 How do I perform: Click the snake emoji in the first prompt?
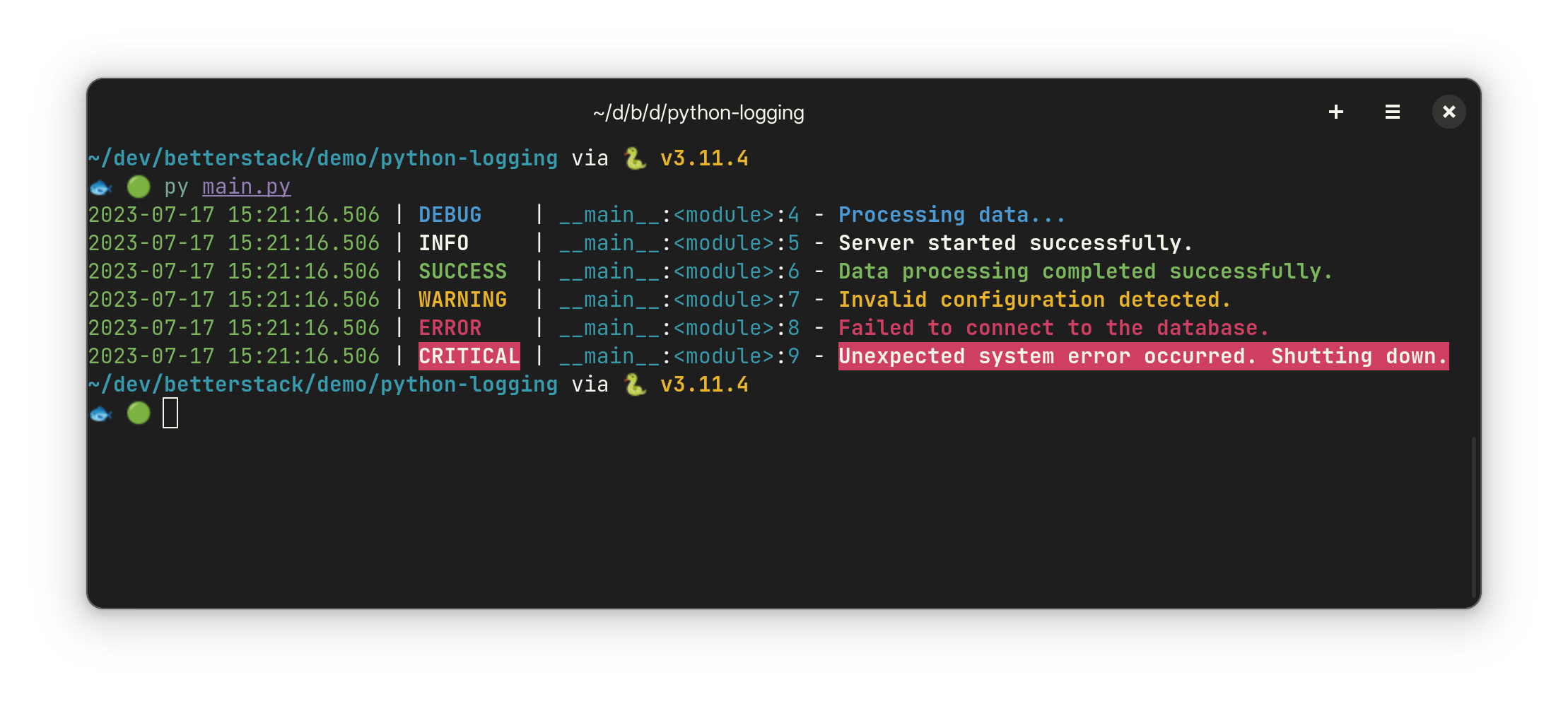click(x=634, y=158)
